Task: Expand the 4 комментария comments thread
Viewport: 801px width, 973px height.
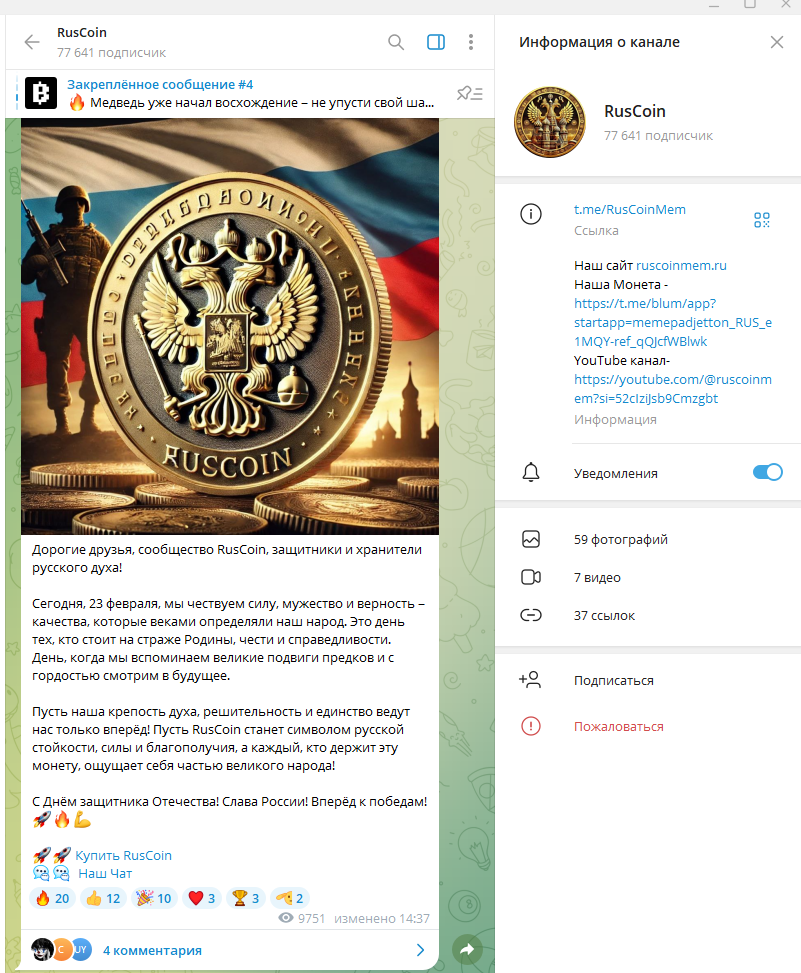Action: click(x=230, y=950)
